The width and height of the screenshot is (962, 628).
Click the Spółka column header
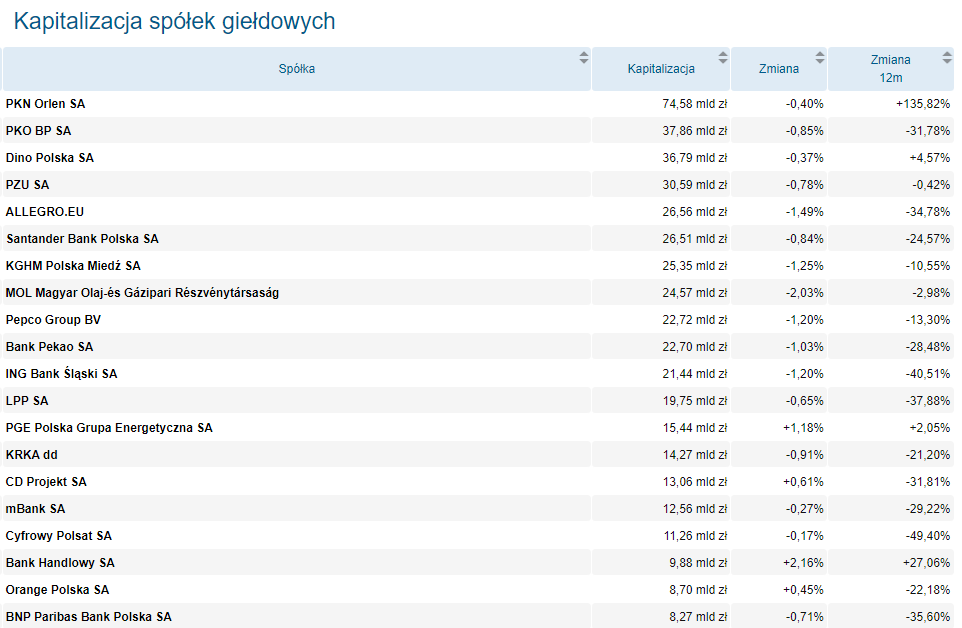296,69
